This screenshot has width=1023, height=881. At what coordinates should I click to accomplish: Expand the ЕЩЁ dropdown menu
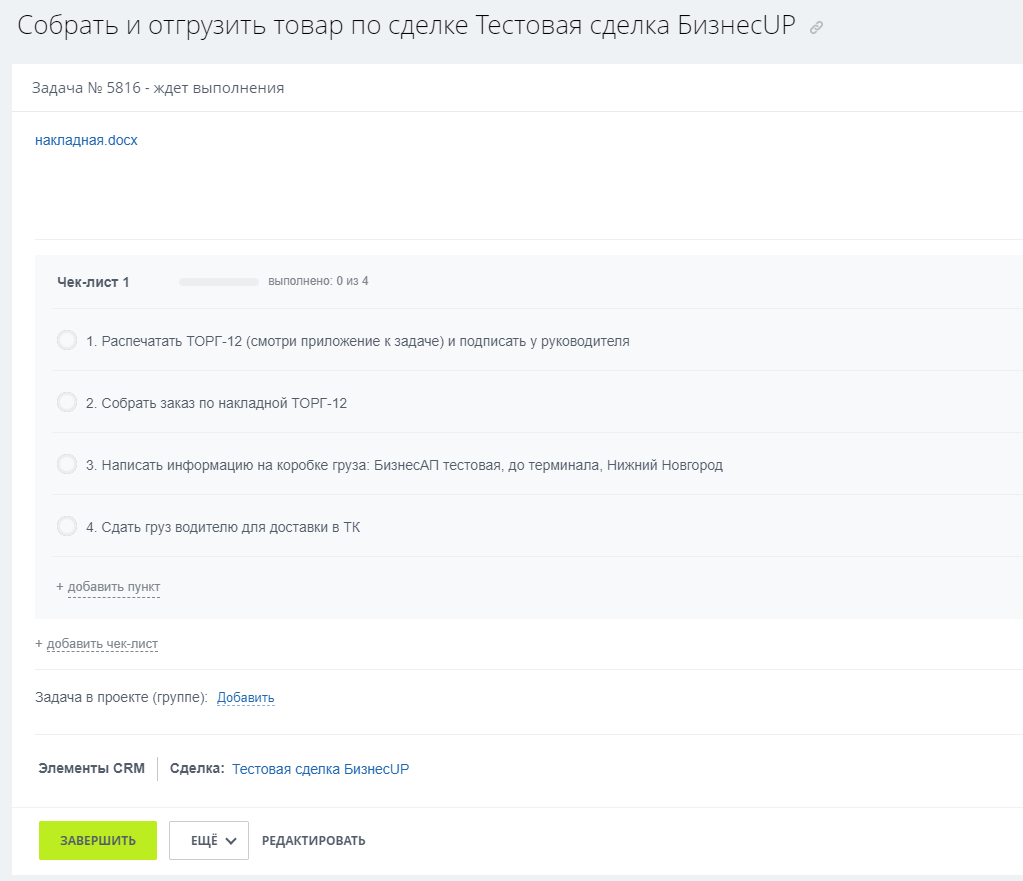pos(208,841)
